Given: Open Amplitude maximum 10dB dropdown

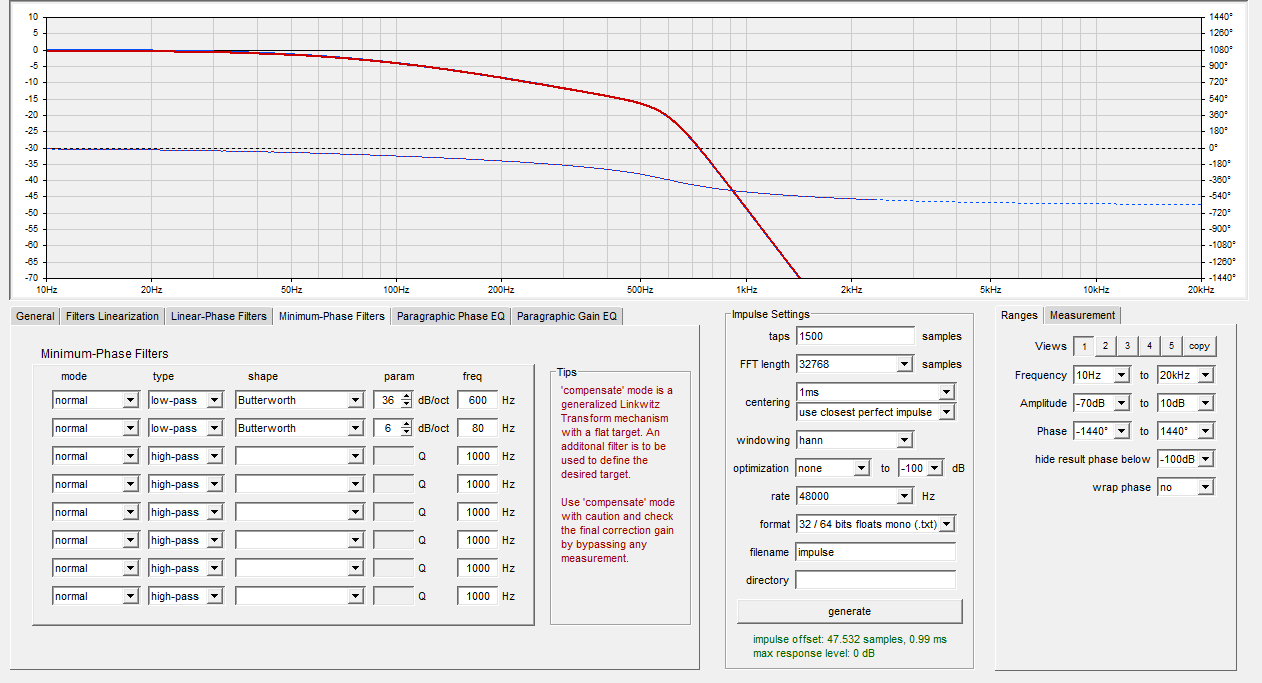Looking at the screenshot, I should click(1186, 403).
